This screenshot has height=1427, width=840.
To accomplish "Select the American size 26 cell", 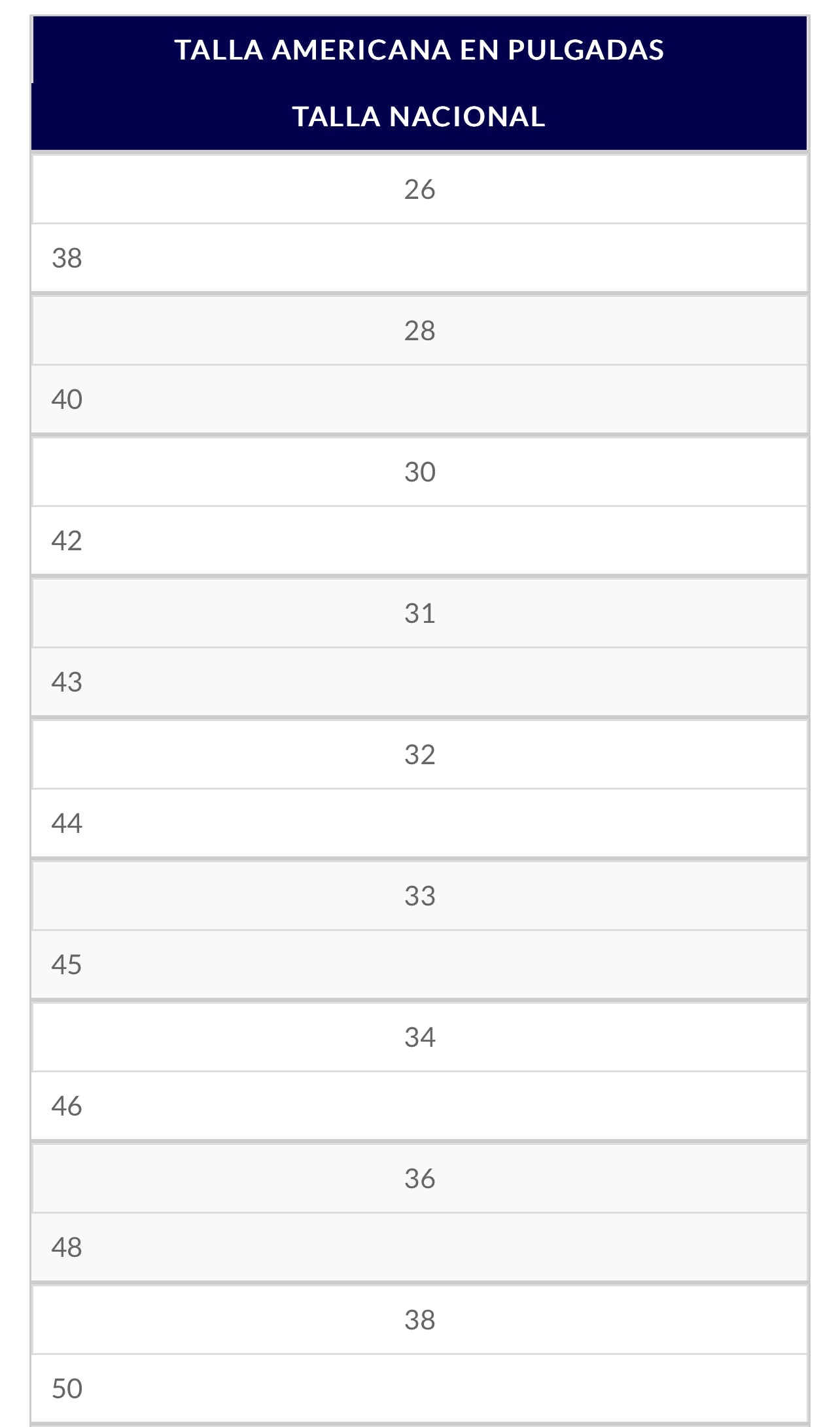I will coord(419,189).
